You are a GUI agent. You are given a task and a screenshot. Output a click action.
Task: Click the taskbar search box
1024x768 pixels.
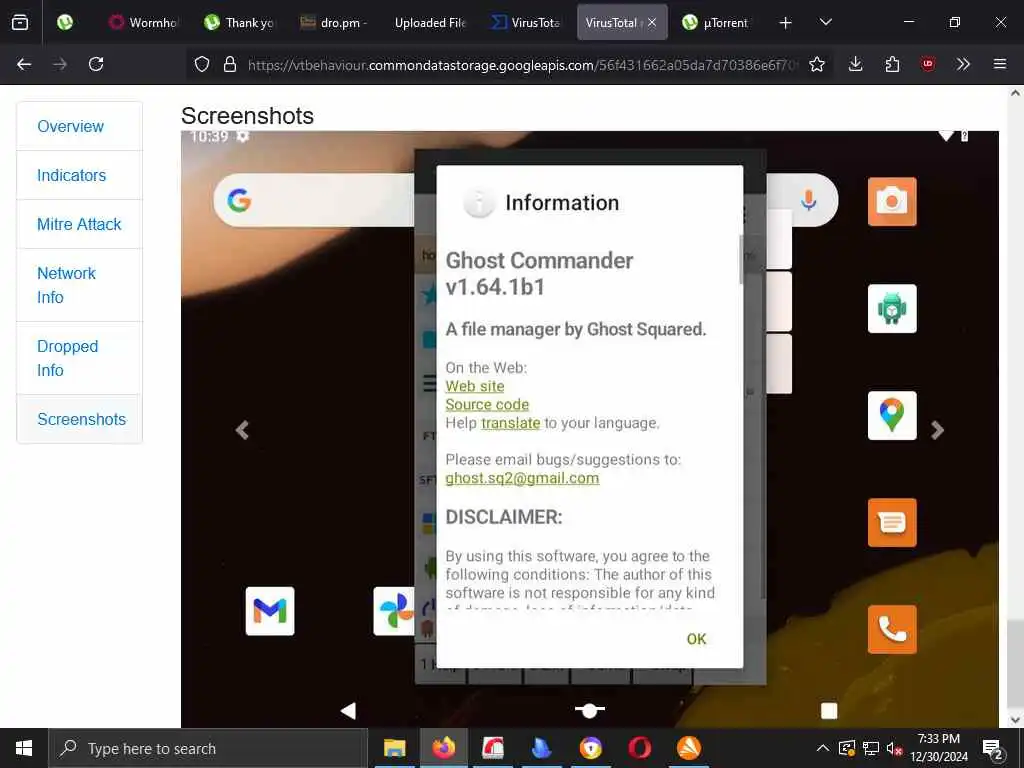[208, 748]
